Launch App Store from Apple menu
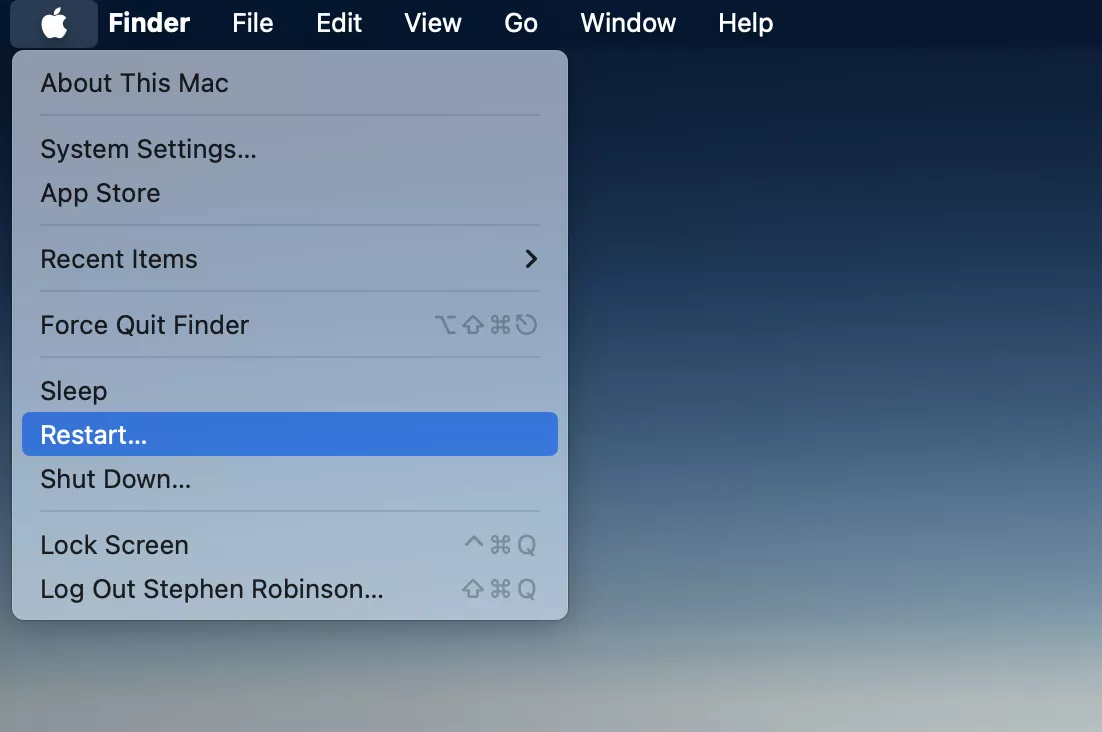The width and height of the screenshot is (1102, 732). (x=290, y=193)
